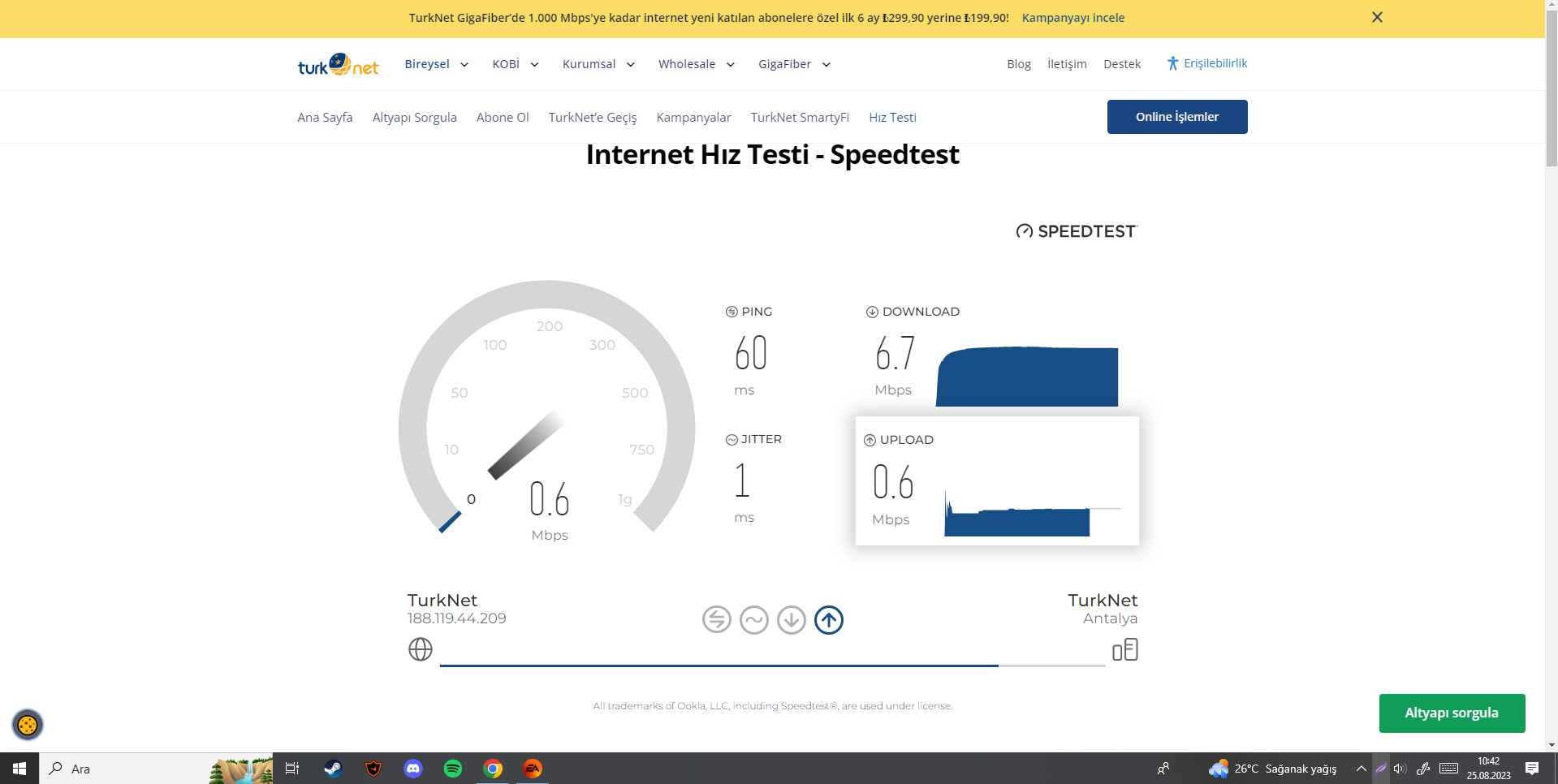The image size is (1558, 784).
Task: Click the download stage arrow icon
Action: point(792,620)
